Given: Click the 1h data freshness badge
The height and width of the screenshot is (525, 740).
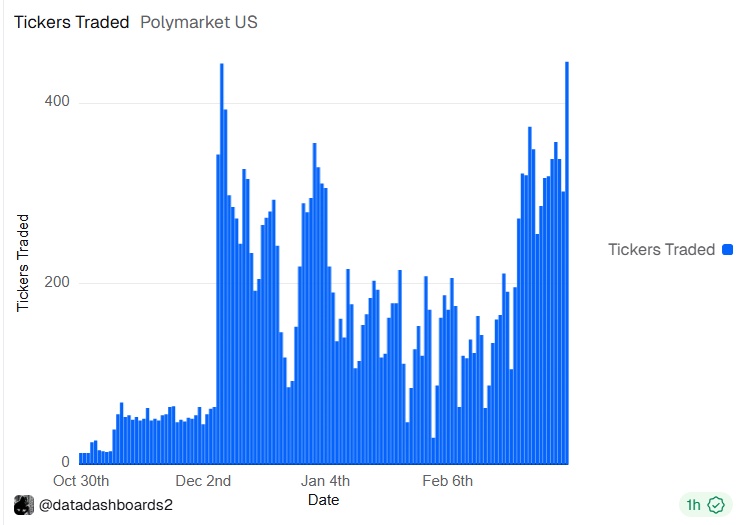Looking at the screenshot, I should pos(693,505).
